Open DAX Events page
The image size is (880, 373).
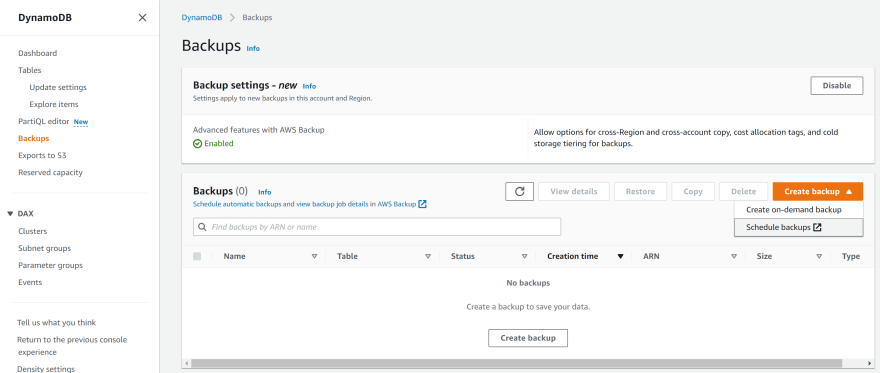[x=30, y=282]
